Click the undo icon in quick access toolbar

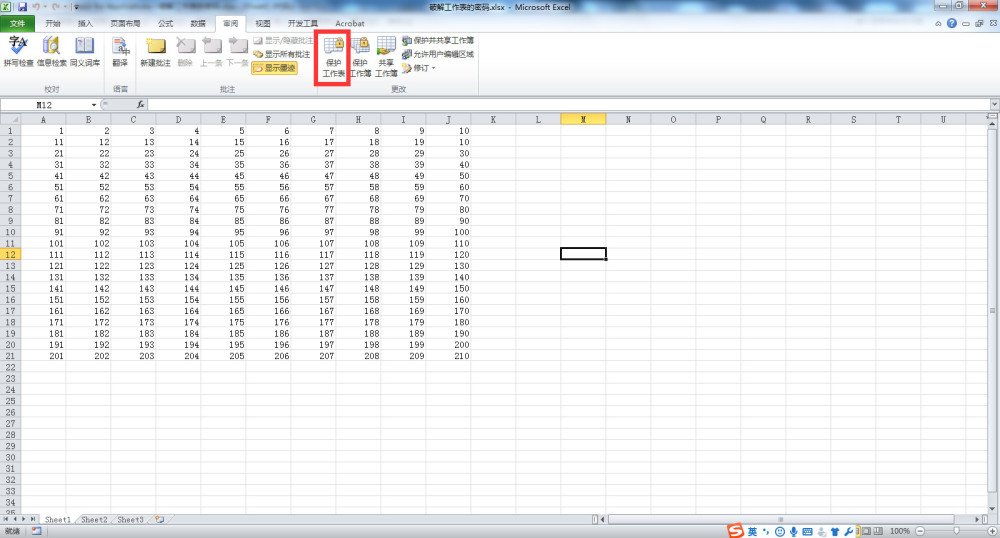[36, 7]
